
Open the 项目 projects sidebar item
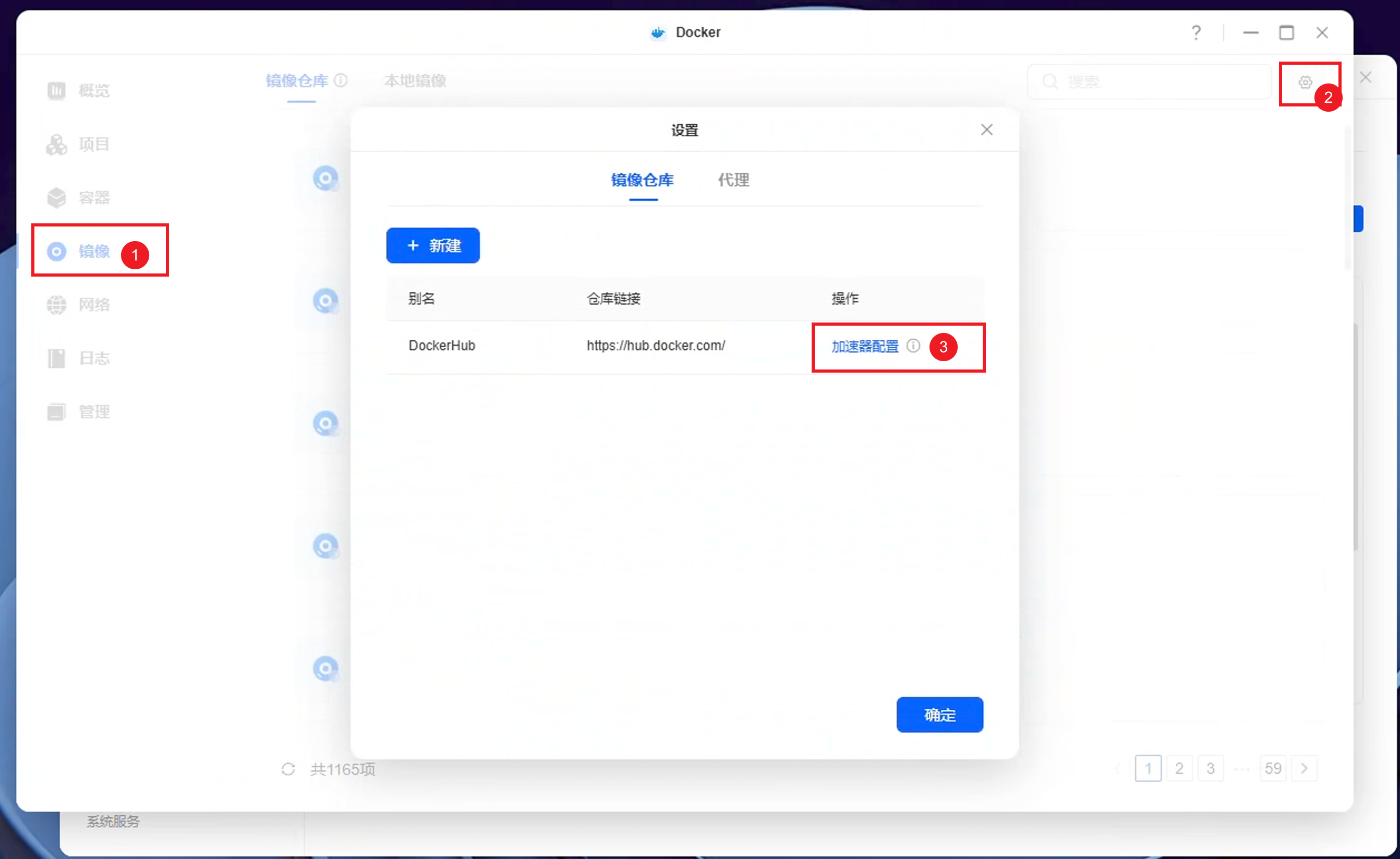click(x=78, y=144)
